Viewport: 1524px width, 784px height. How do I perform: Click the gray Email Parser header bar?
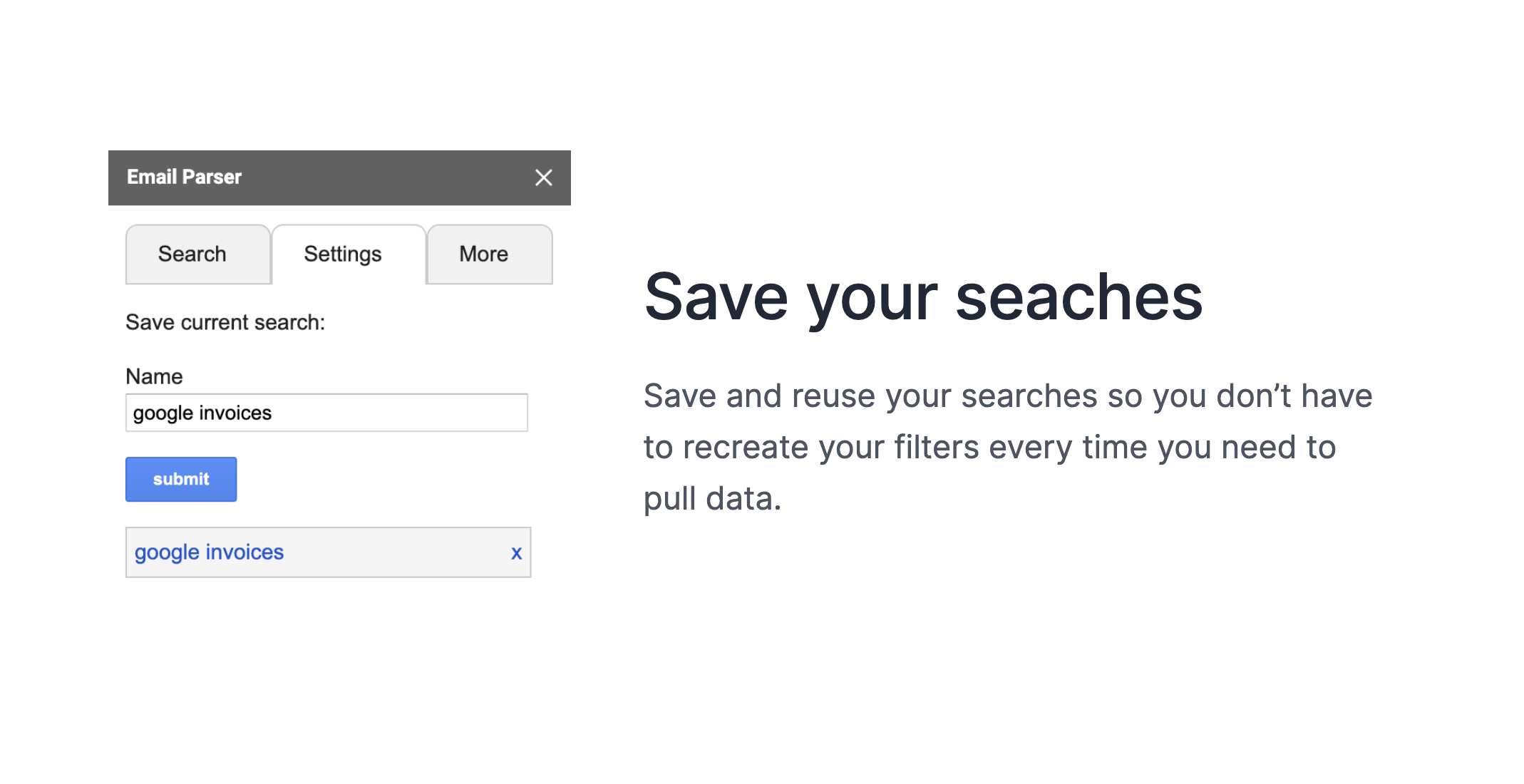(339, 177)
